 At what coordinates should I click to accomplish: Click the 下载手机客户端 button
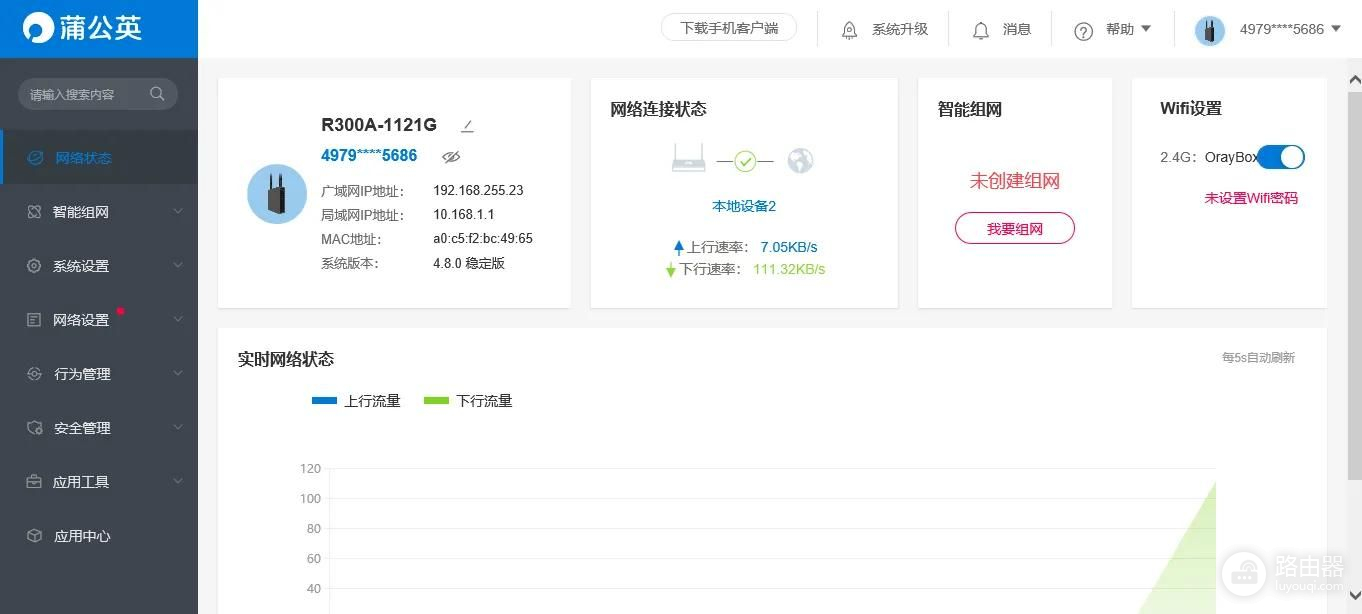pos(728,28)
